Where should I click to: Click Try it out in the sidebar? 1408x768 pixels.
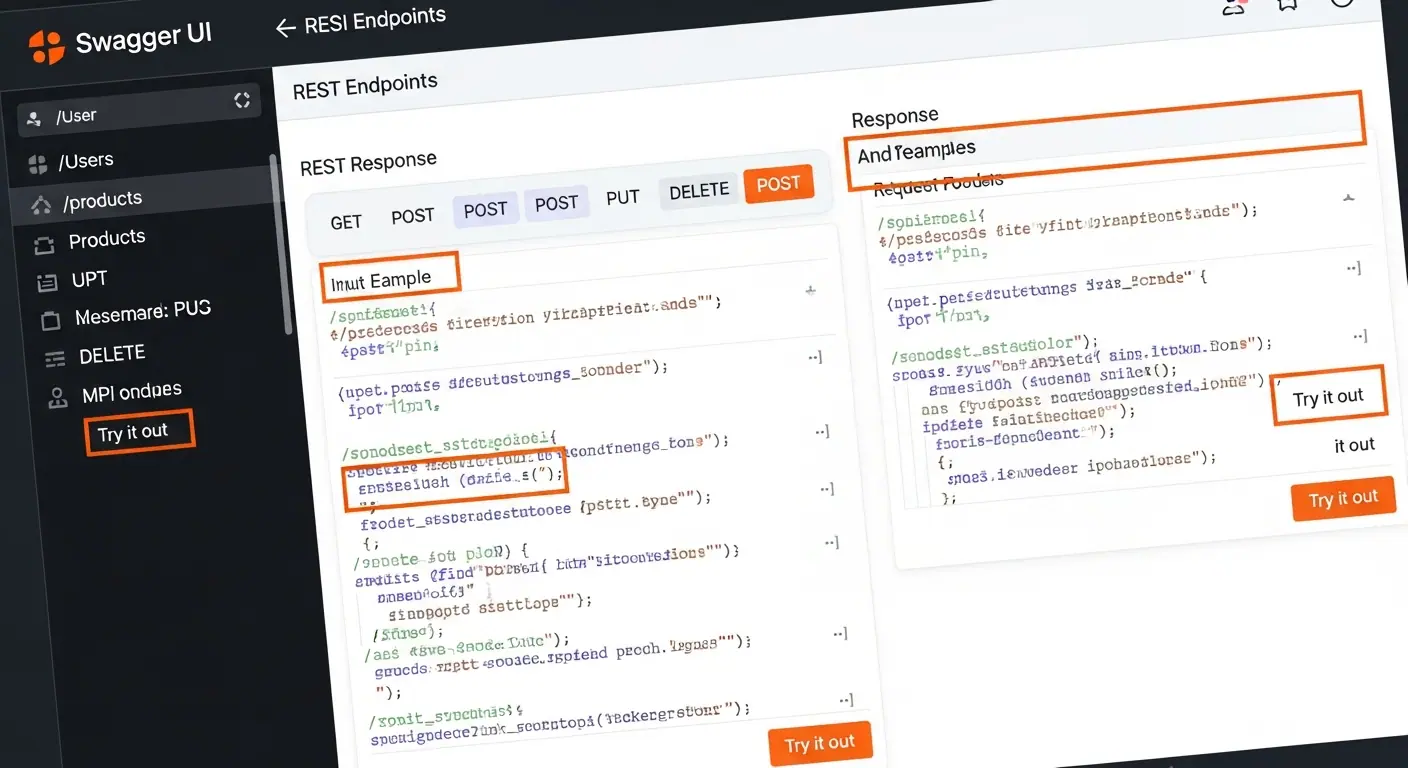[139, 433]
